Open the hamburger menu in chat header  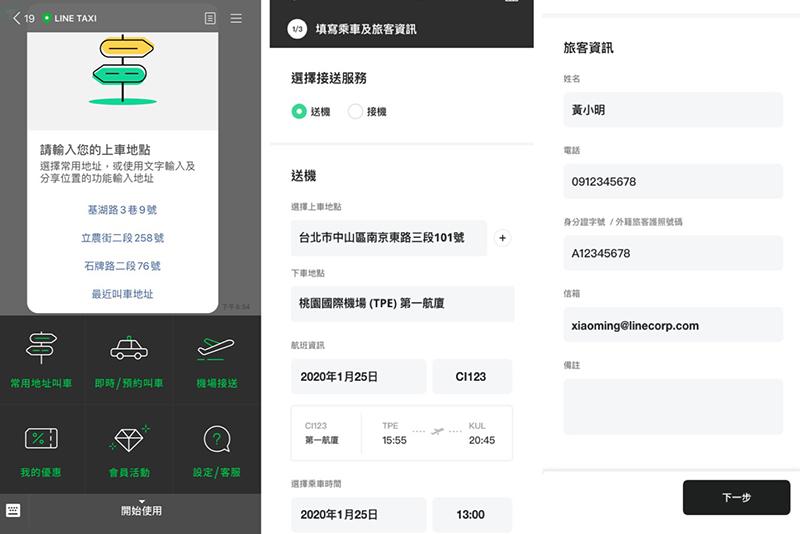(x=236, y=18)
